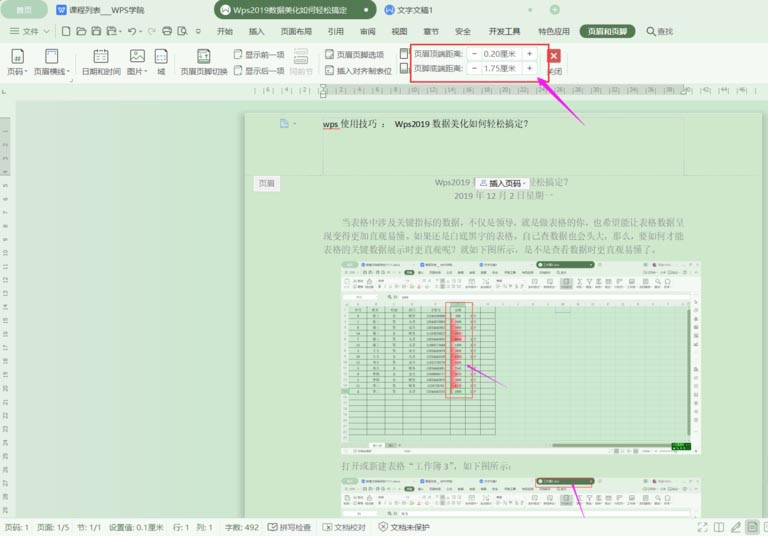Switch to the 引用 ribbon tab
Screen dimensions: 768x536
point(336,31)
